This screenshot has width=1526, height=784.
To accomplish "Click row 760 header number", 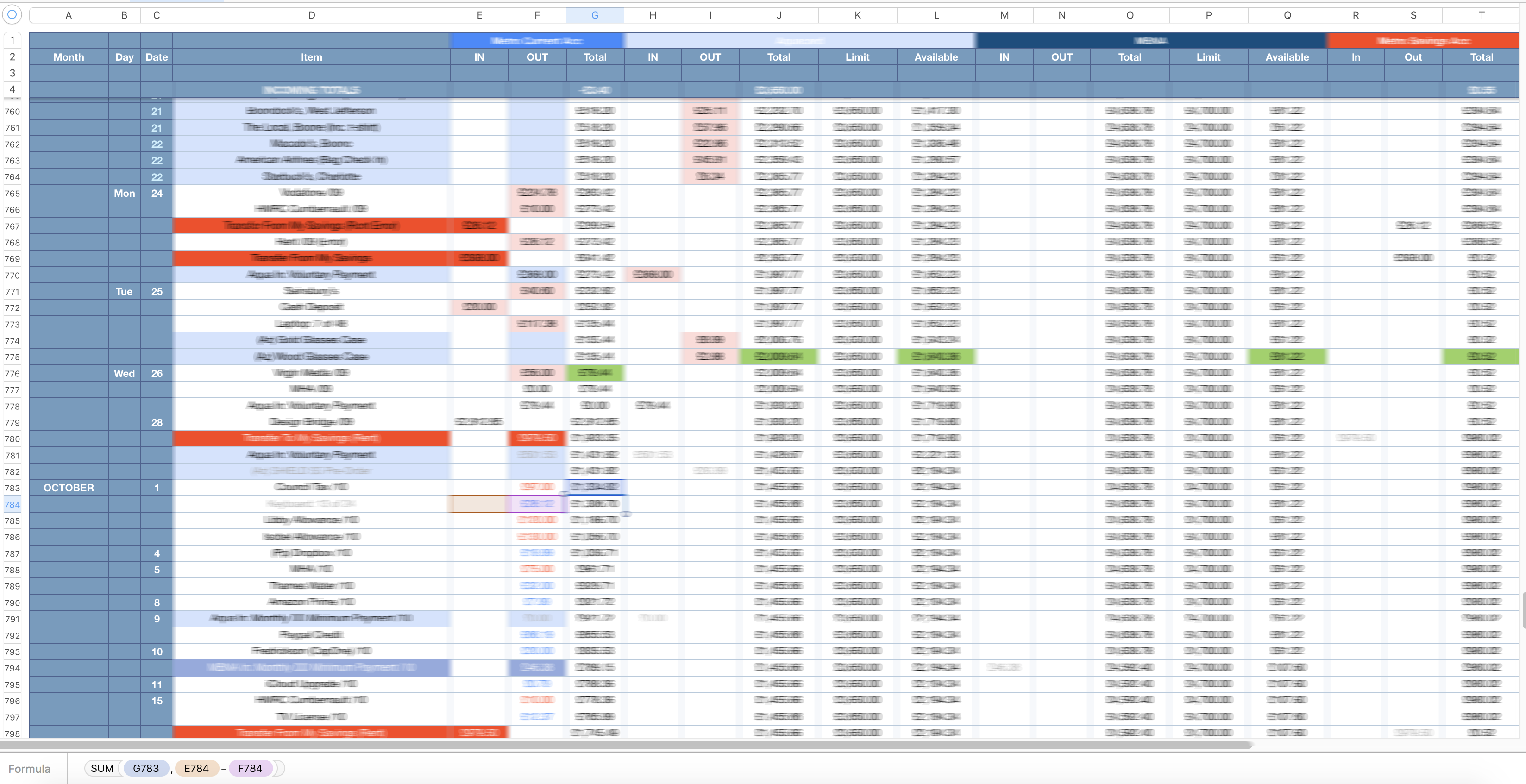I will [x=13, y=111].
